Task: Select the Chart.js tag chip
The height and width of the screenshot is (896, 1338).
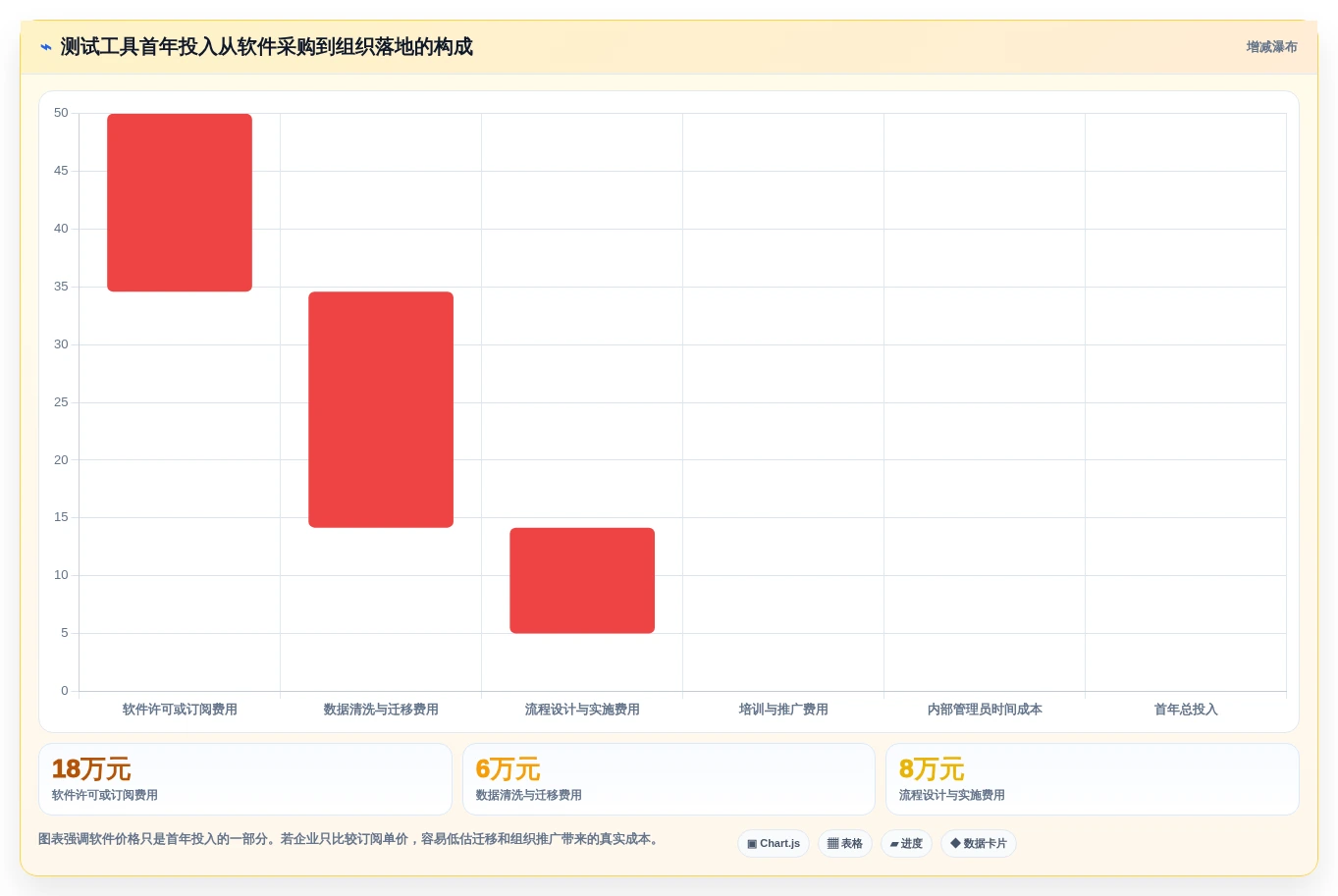Action: 774,844
